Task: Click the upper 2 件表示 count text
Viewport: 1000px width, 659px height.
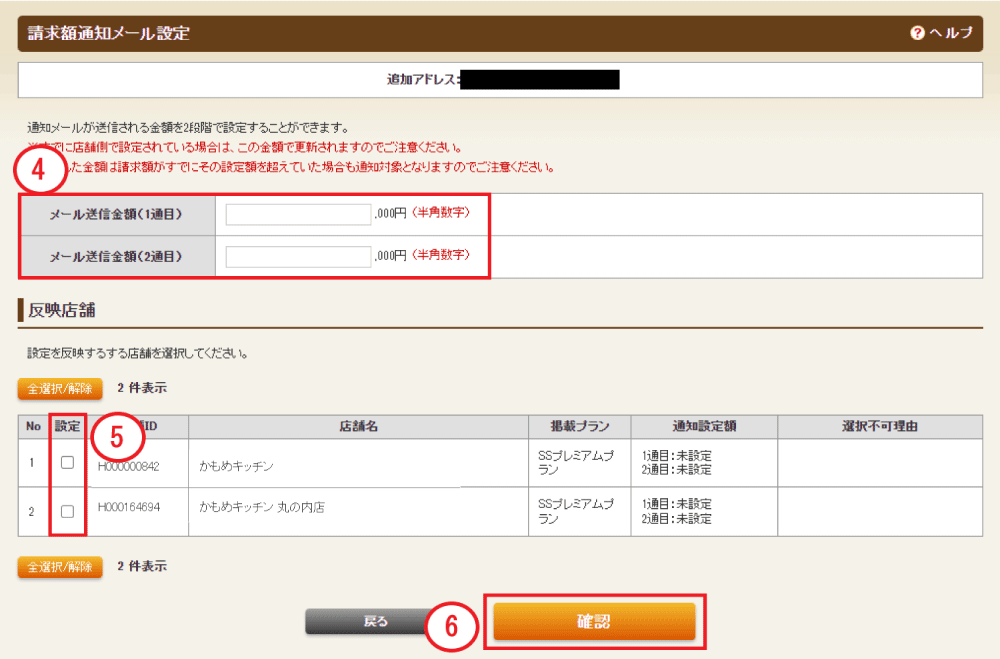Action: click(142, 388)
